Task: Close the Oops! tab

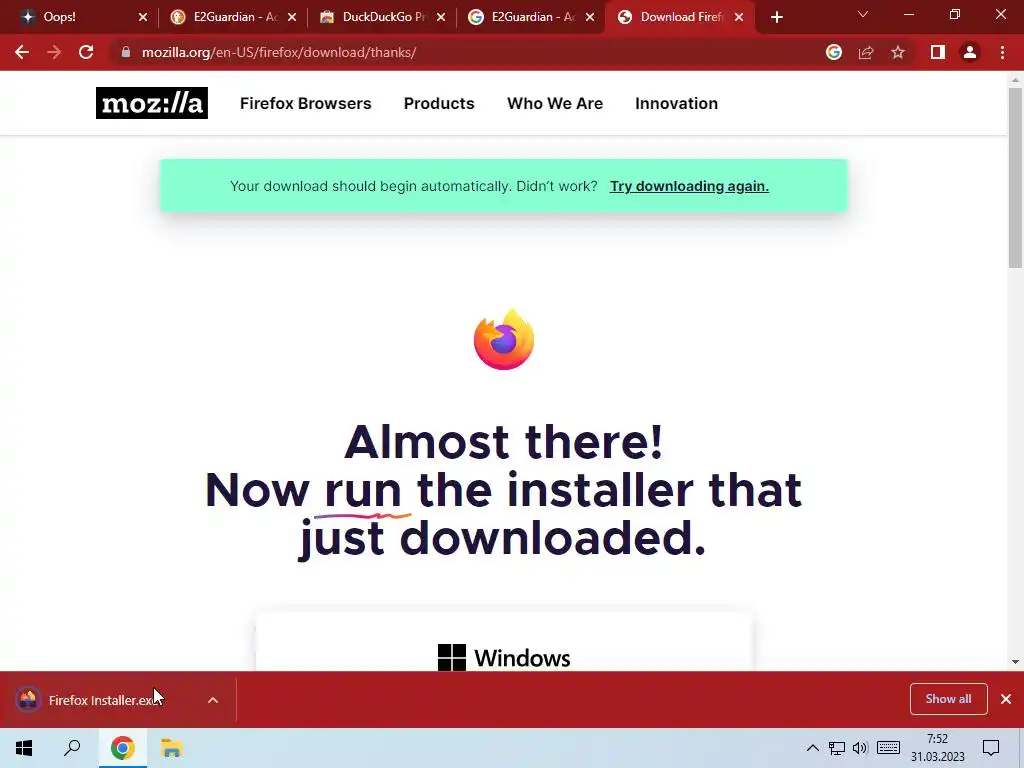Action: [143, 17]
